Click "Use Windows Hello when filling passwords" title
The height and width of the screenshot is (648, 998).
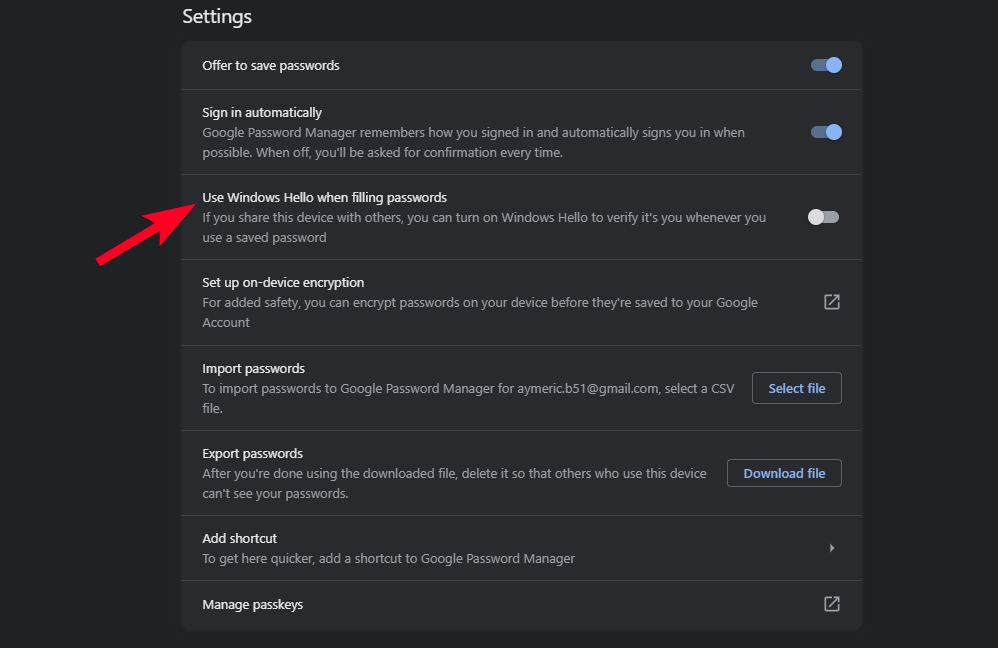pos(324,198)
